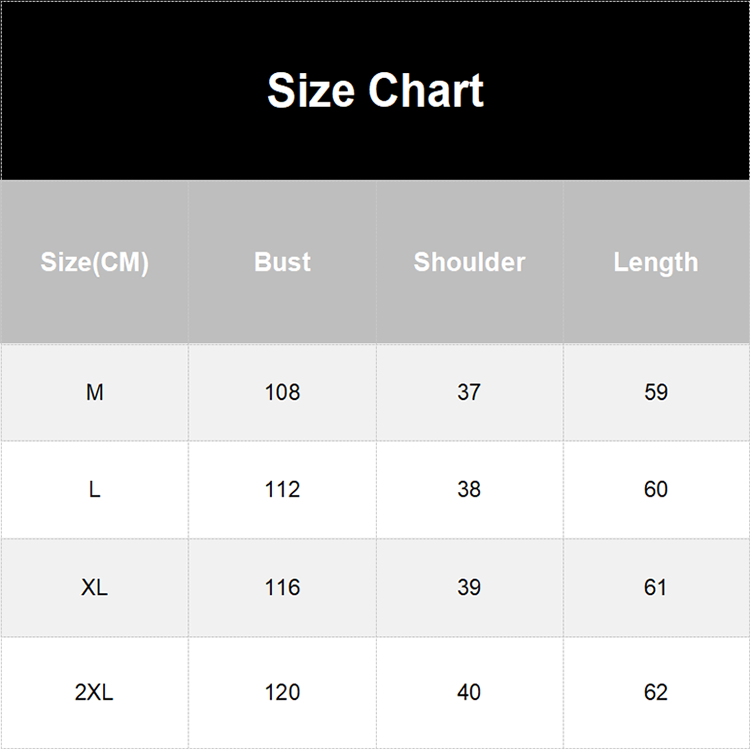750x750 pixels.
Task: Select the Shoulder column header
Action: tap(469, 262)
